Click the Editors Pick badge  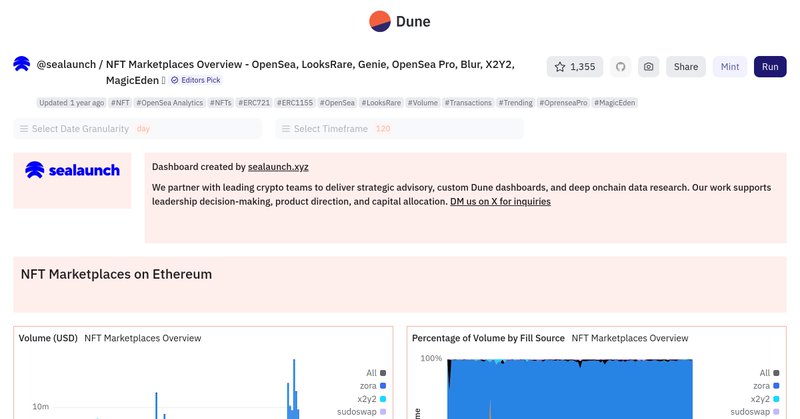[195, 80]
